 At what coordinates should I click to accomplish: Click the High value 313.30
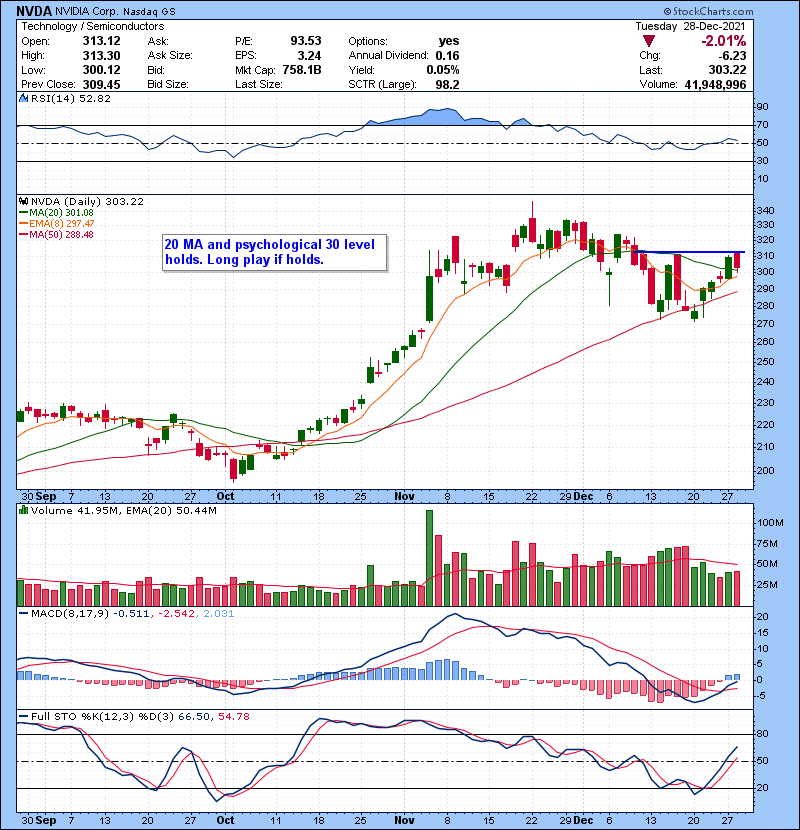tap(101, 56)
